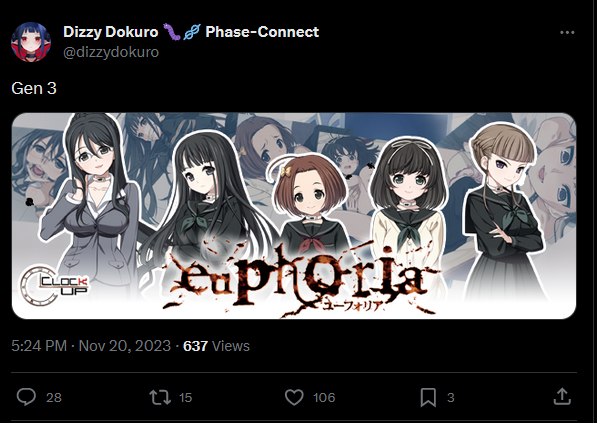Click the Gen 3 tweet text
597x423 pixels.
tap(34, 88)
